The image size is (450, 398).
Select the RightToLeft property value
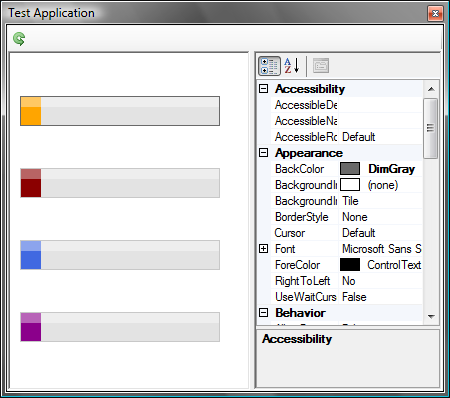380,281
